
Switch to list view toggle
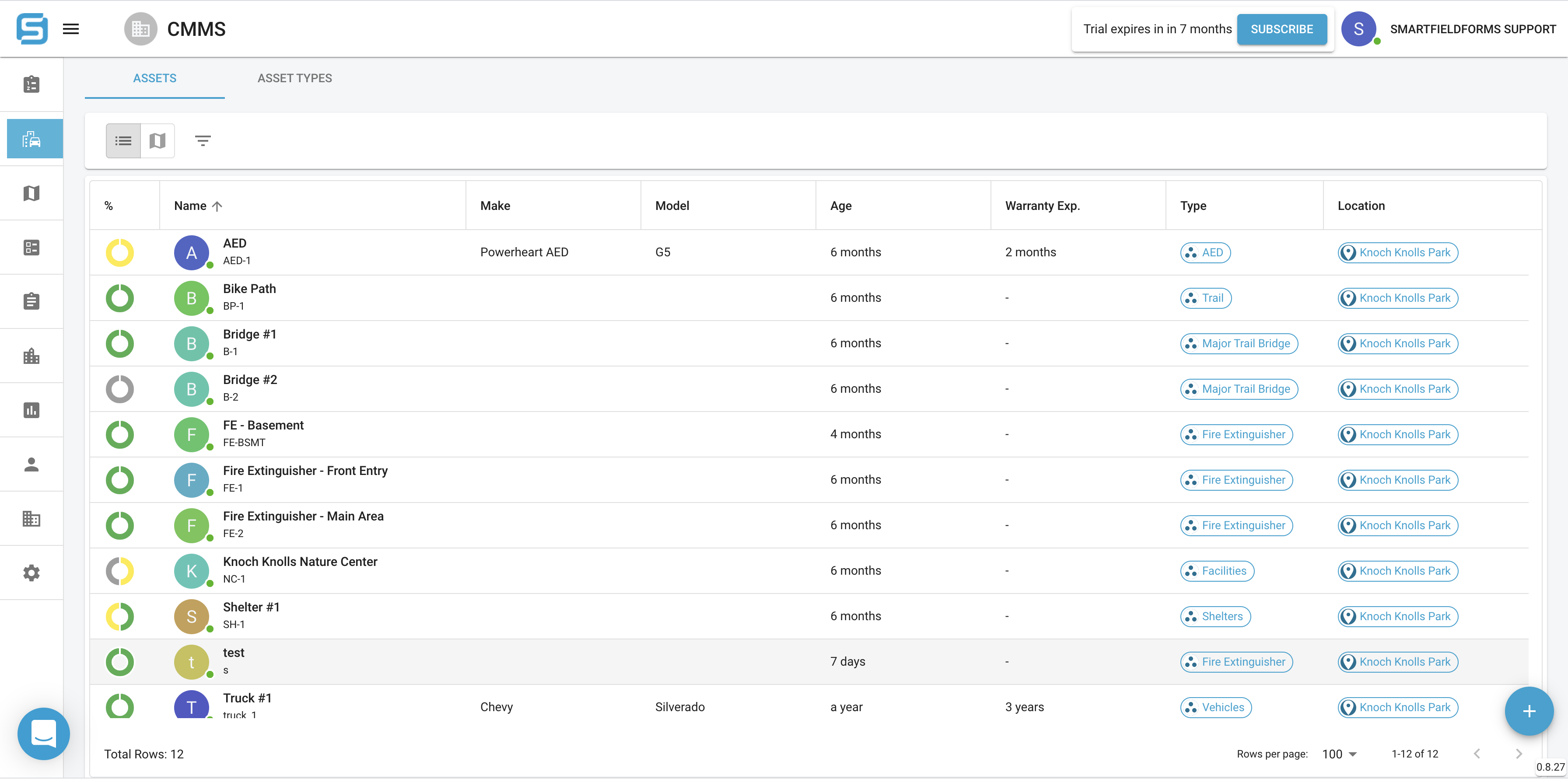coord(123,140)
